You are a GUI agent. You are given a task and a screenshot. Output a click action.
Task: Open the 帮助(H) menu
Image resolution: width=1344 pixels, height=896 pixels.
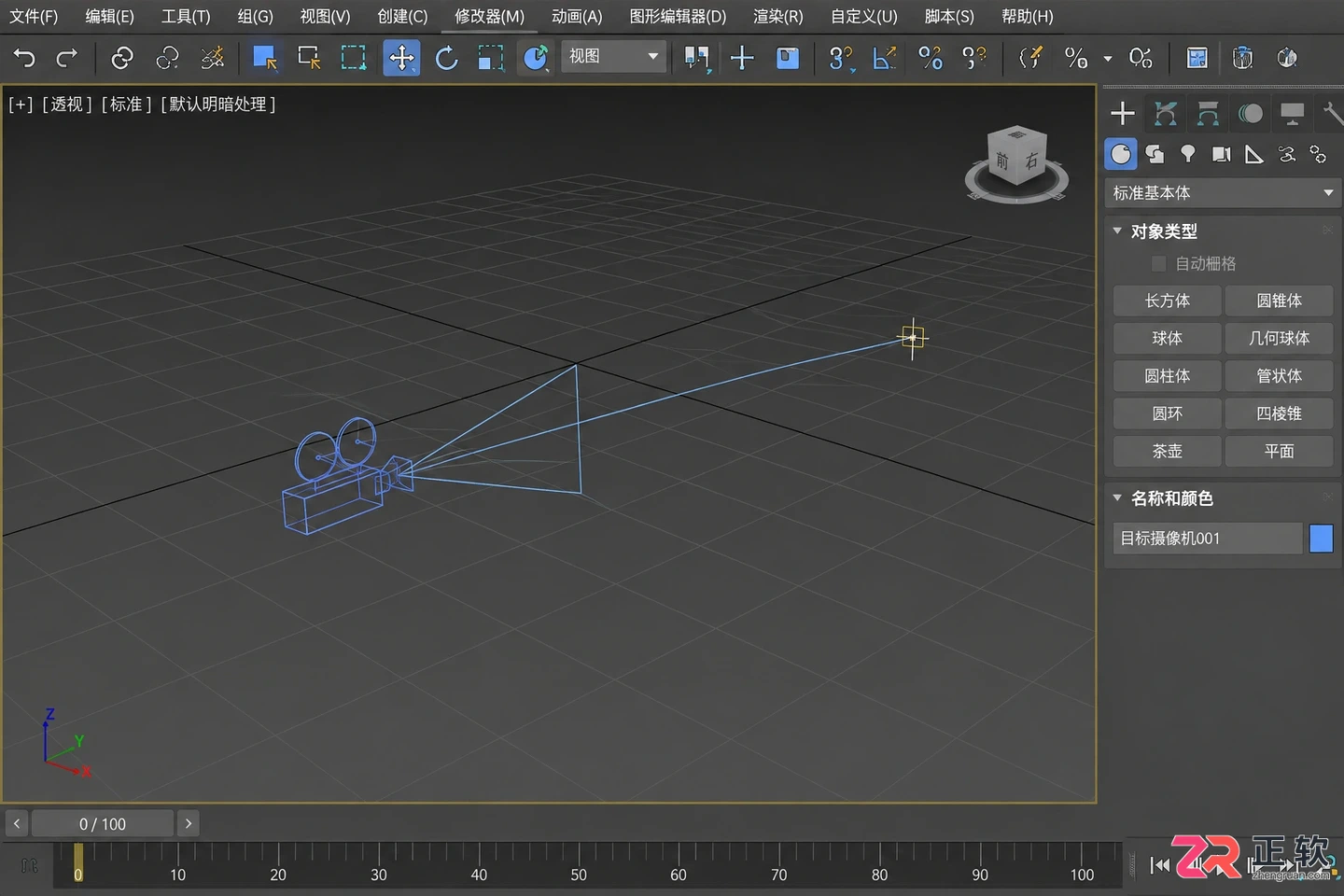(1027, 17)
